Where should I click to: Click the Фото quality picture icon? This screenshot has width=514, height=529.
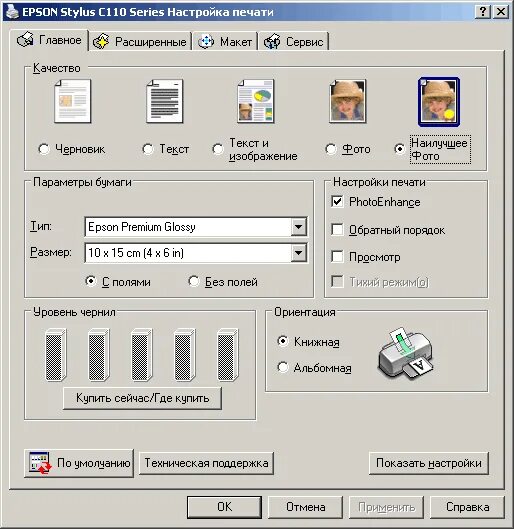347,101
